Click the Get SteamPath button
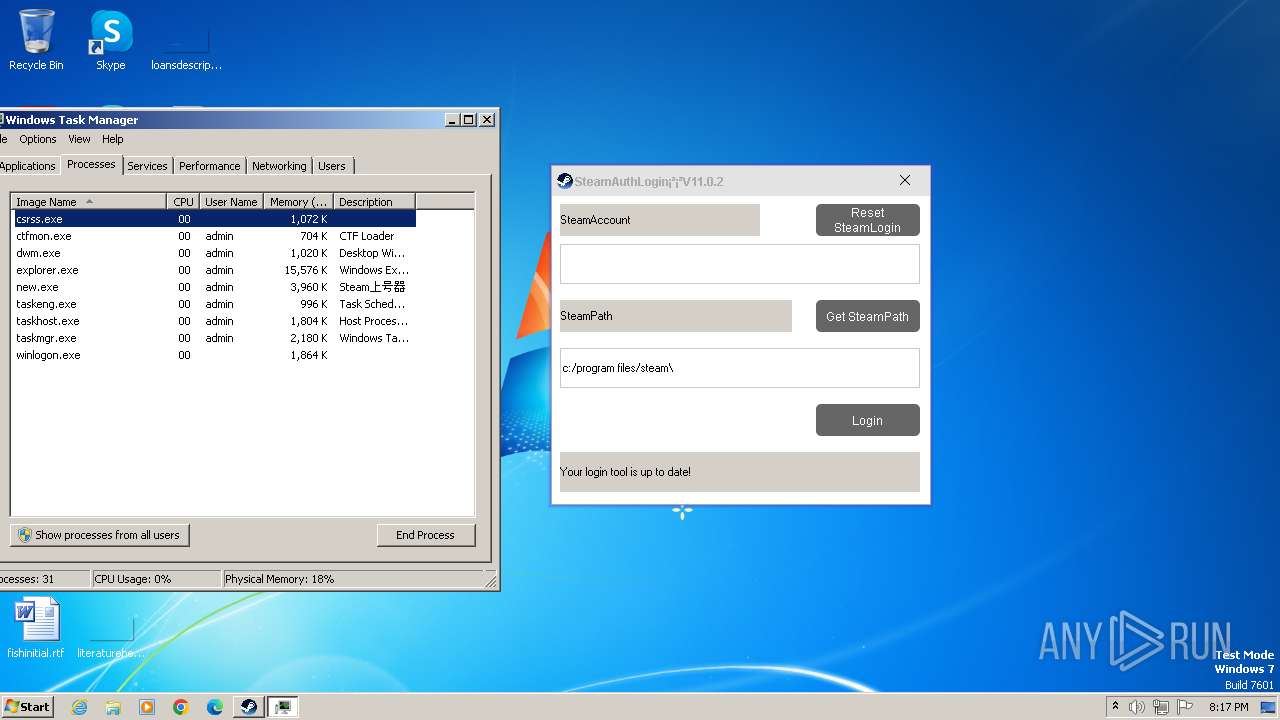Viewport: 1280px width, 720px height. pyautogui.click(x=868, y=316)
